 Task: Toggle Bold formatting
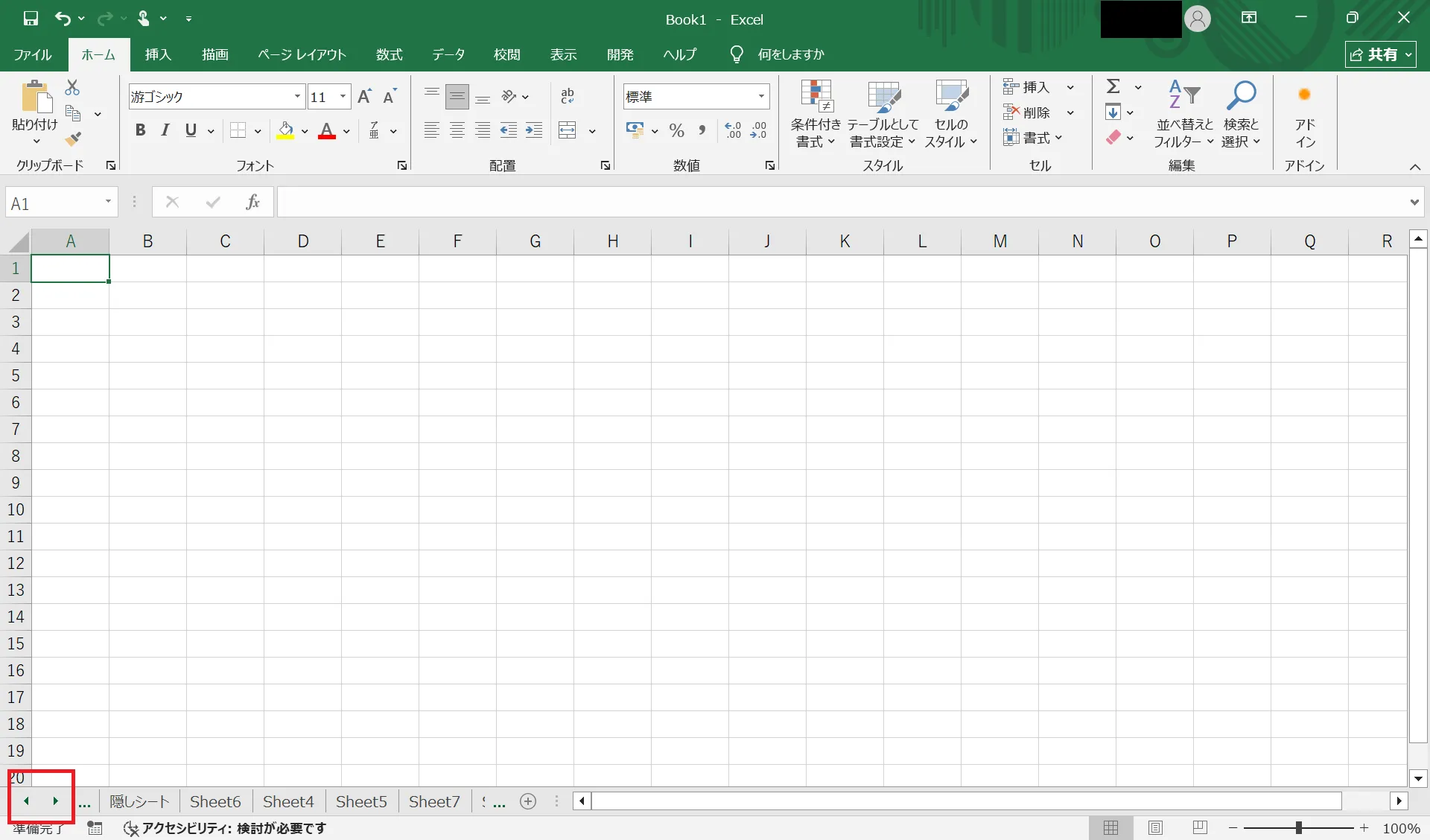coord(140,131)
